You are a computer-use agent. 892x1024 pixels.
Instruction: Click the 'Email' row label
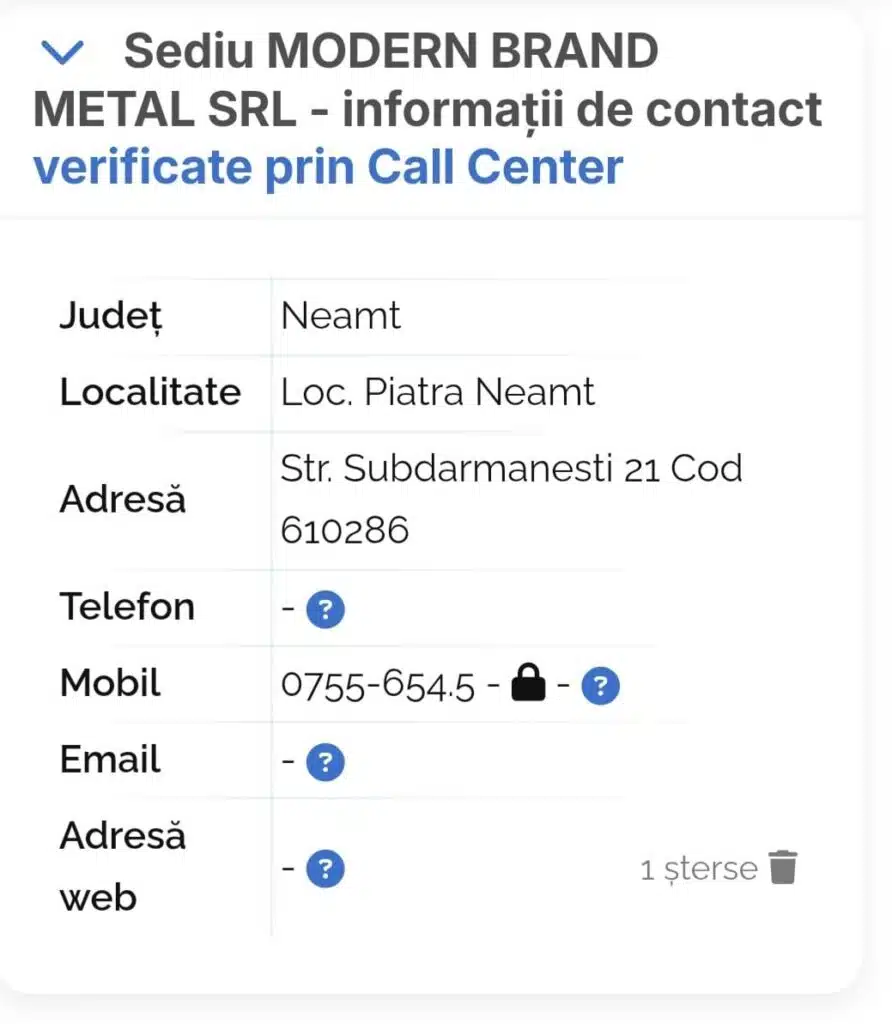110,760
